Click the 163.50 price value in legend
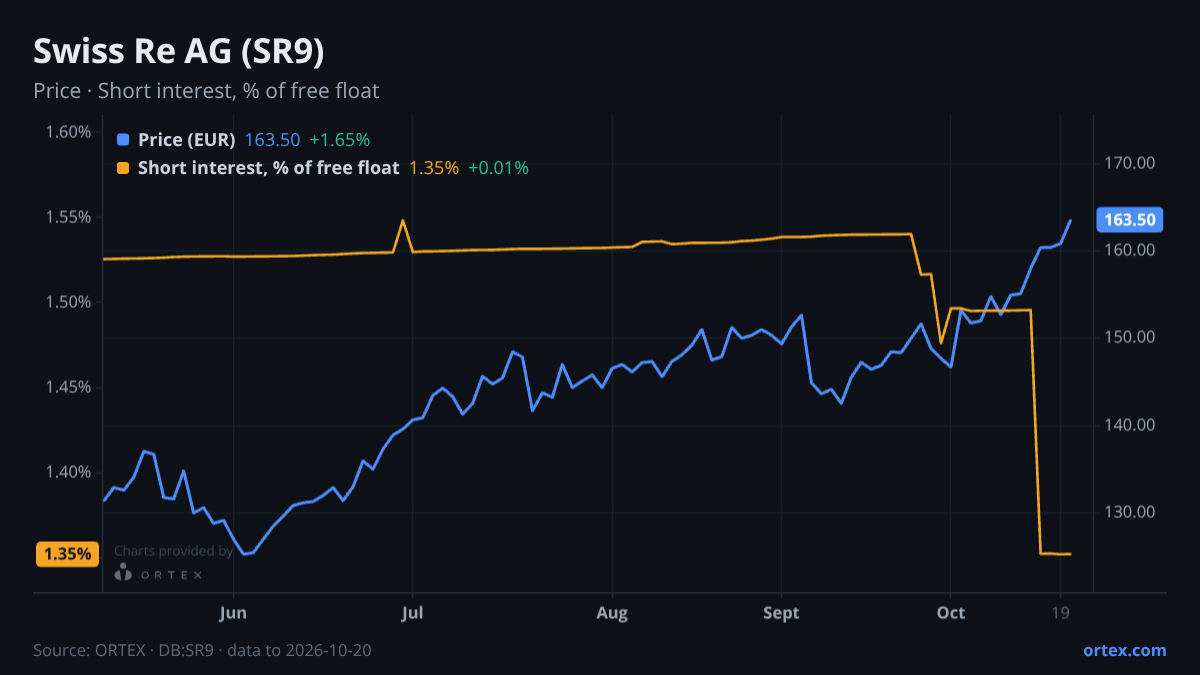This screenshot has height=675, width=1200. tap(272, 140)
